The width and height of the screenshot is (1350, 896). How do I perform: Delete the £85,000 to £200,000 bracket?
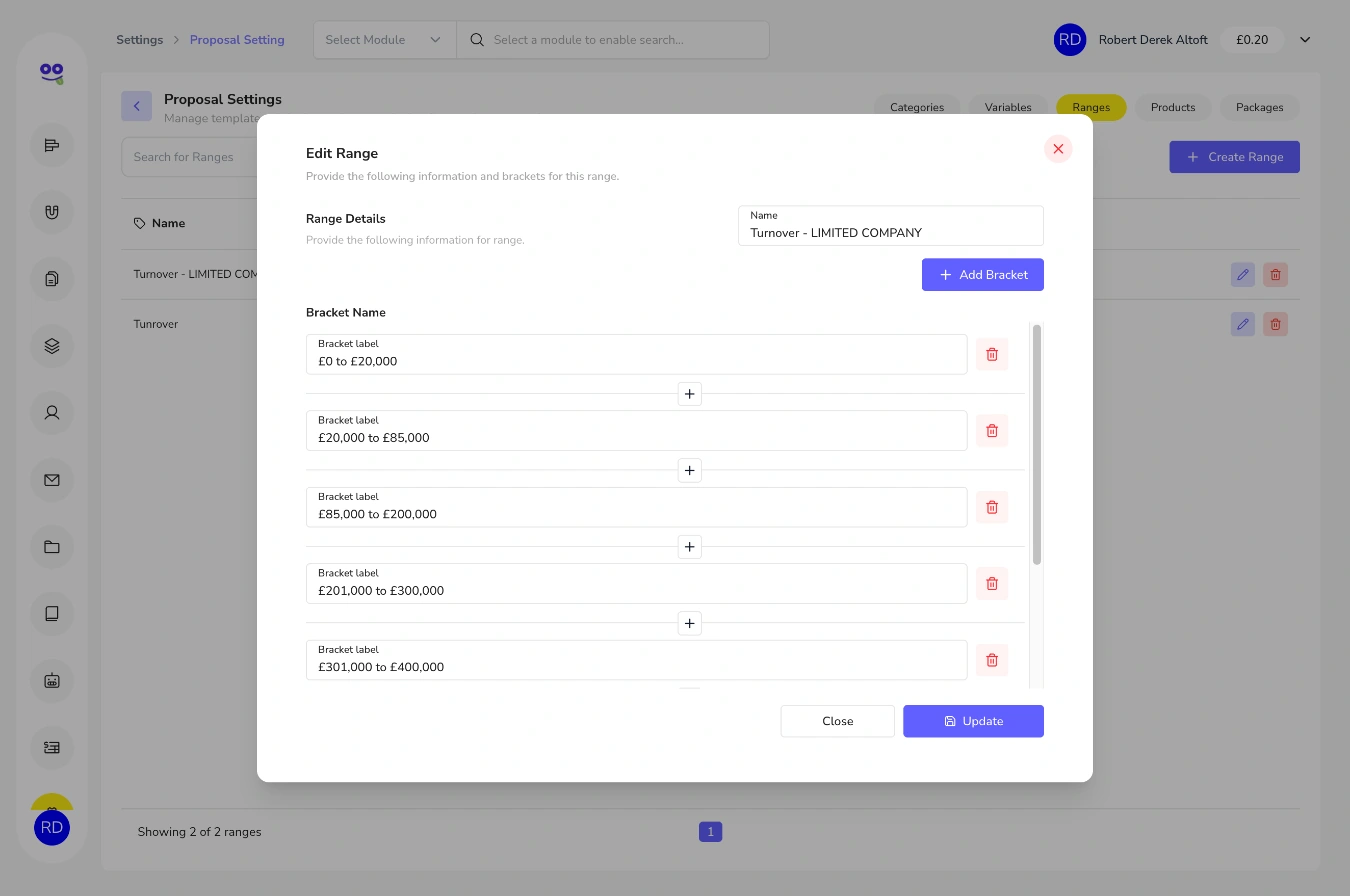[x=992, y=507]
